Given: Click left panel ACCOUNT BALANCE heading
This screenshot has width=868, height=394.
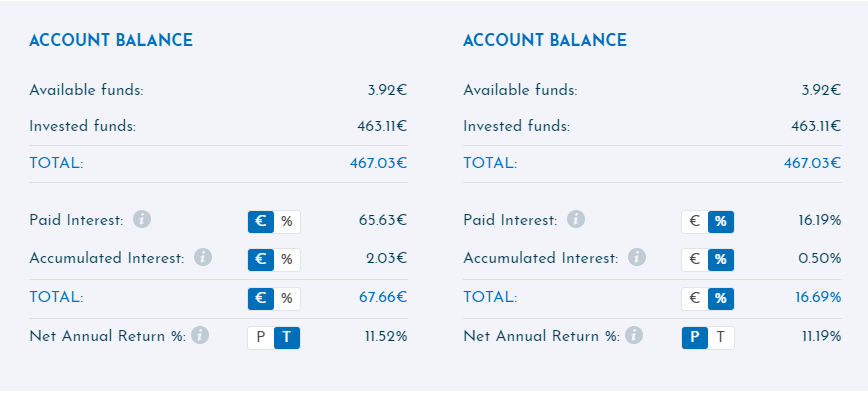Looking at the screenshot, I should (111, 40).
